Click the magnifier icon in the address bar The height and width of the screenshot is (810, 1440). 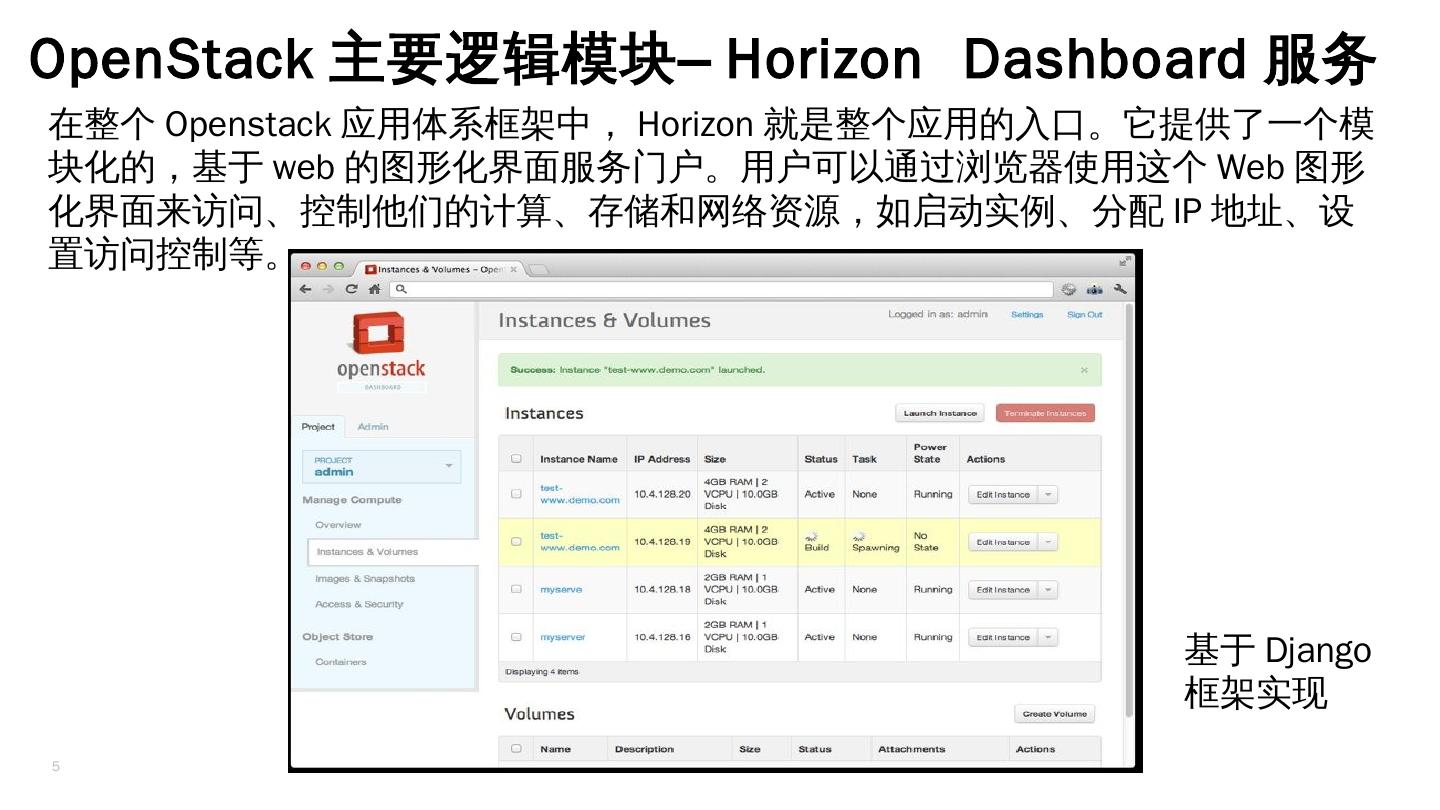[x=400, y=289]
